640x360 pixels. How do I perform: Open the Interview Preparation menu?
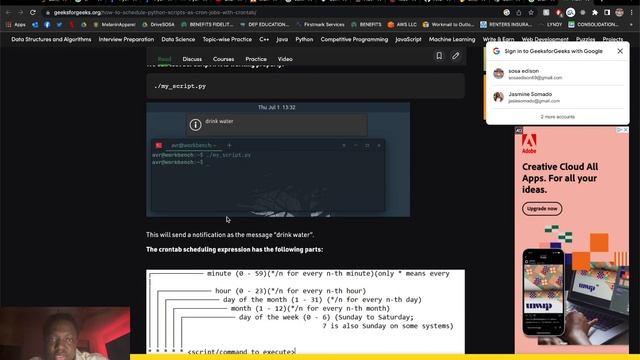point(126,40)
